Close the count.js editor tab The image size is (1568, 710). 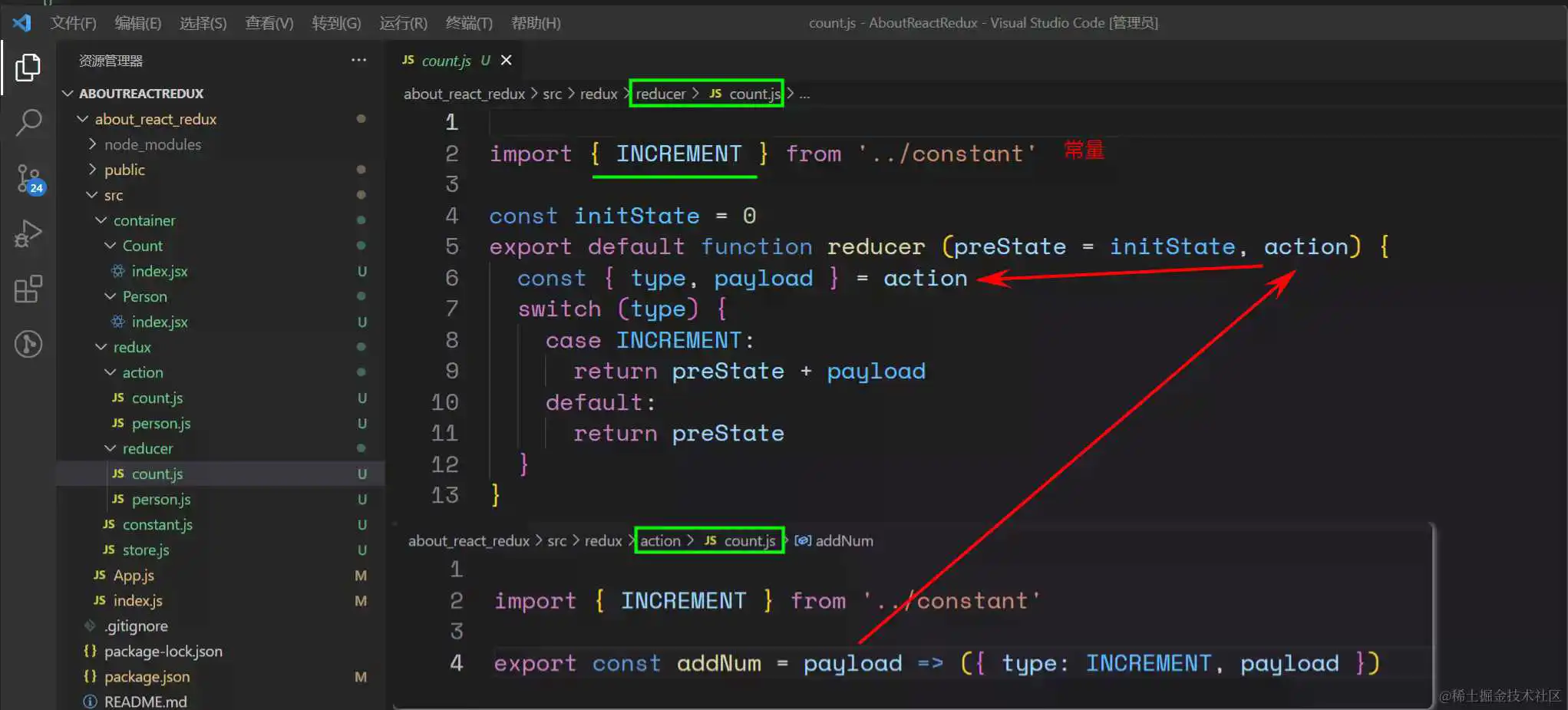click(x=506, y=60)
